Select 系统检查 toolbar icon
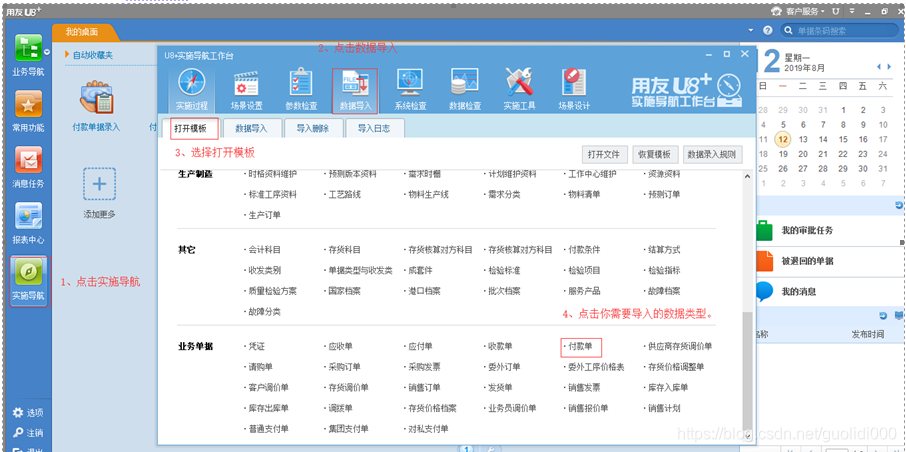906x452 pixels. coord(411,90)
